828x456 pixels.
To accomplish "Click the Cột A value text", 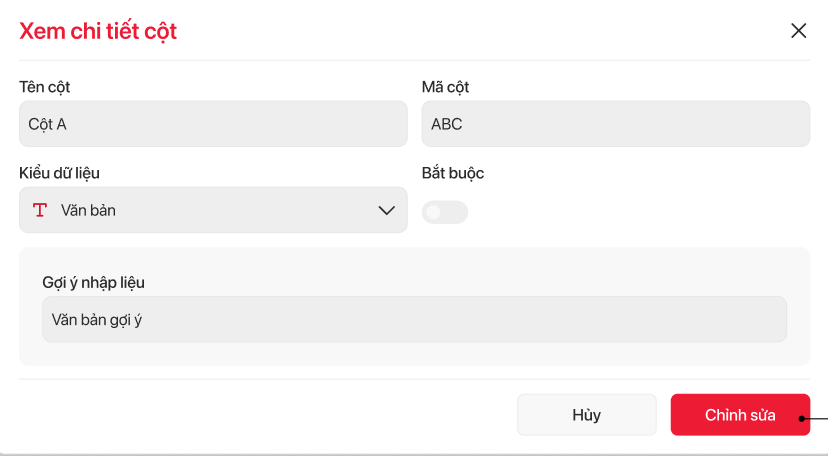I will (x=47, y=124).
